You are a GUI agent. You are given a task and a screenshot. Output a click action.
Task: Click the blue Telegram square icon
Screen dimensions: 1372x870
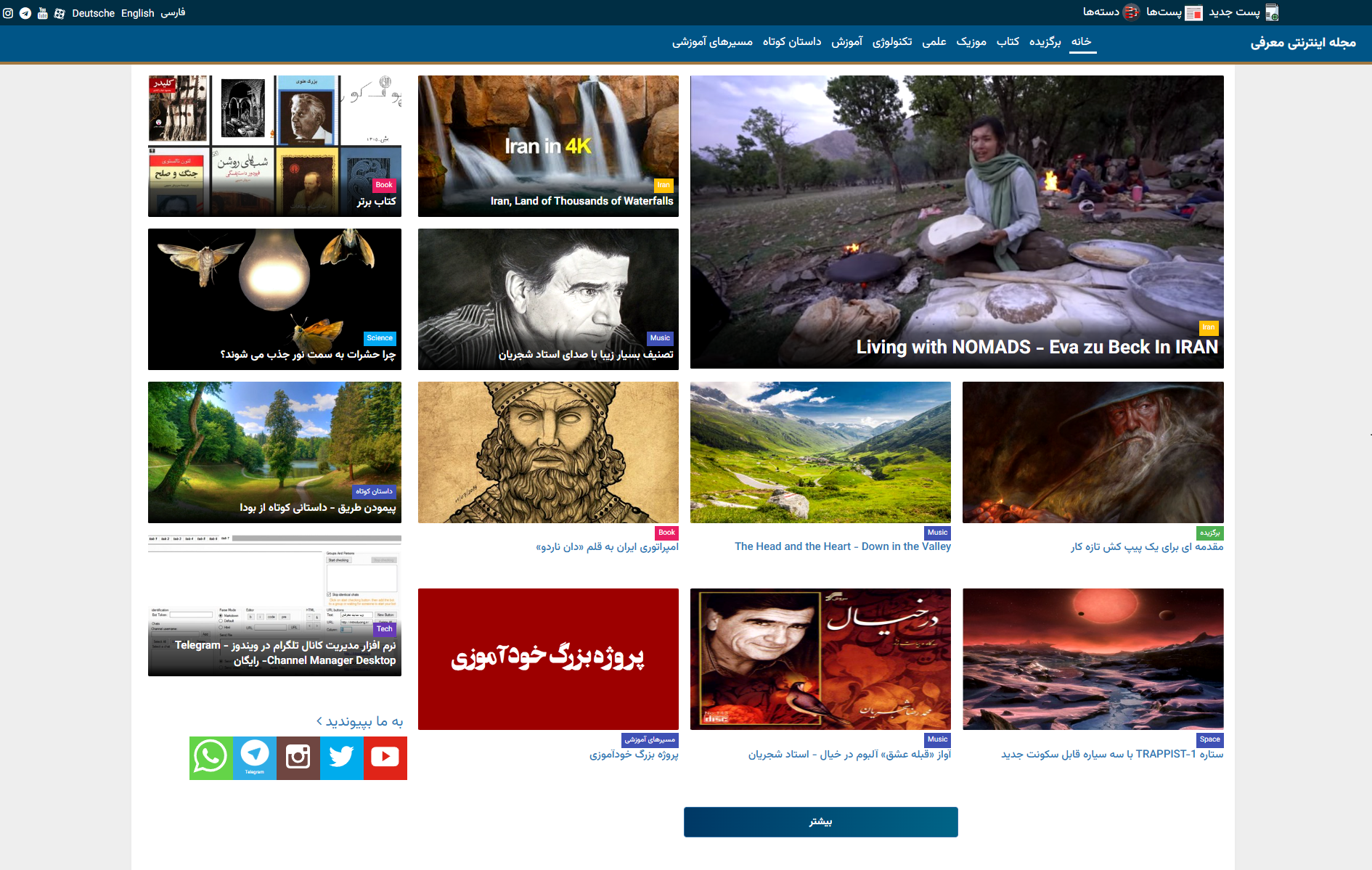click(x=255, y=758)
